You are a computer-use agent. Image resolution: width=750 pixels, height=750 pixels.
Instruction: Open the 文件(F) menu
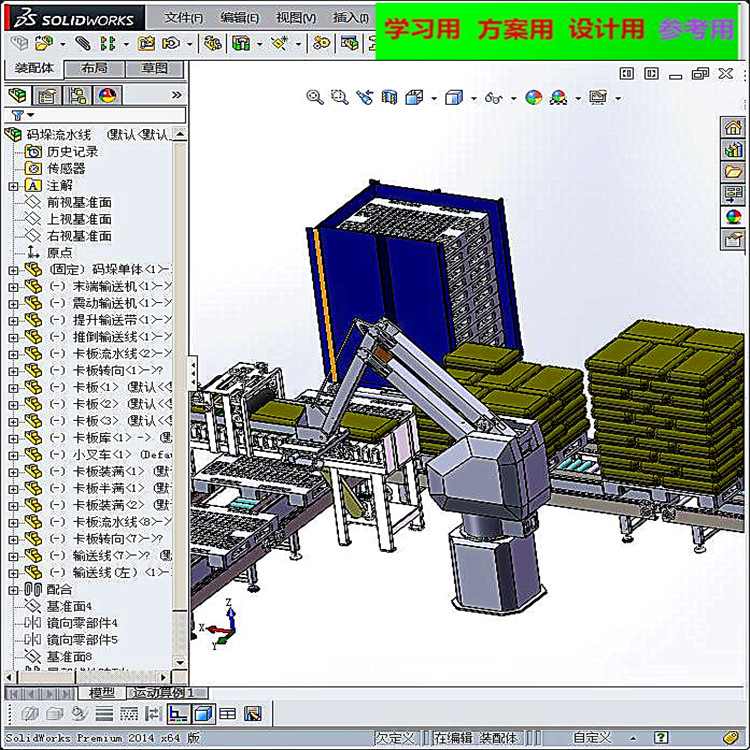[184, 18]
